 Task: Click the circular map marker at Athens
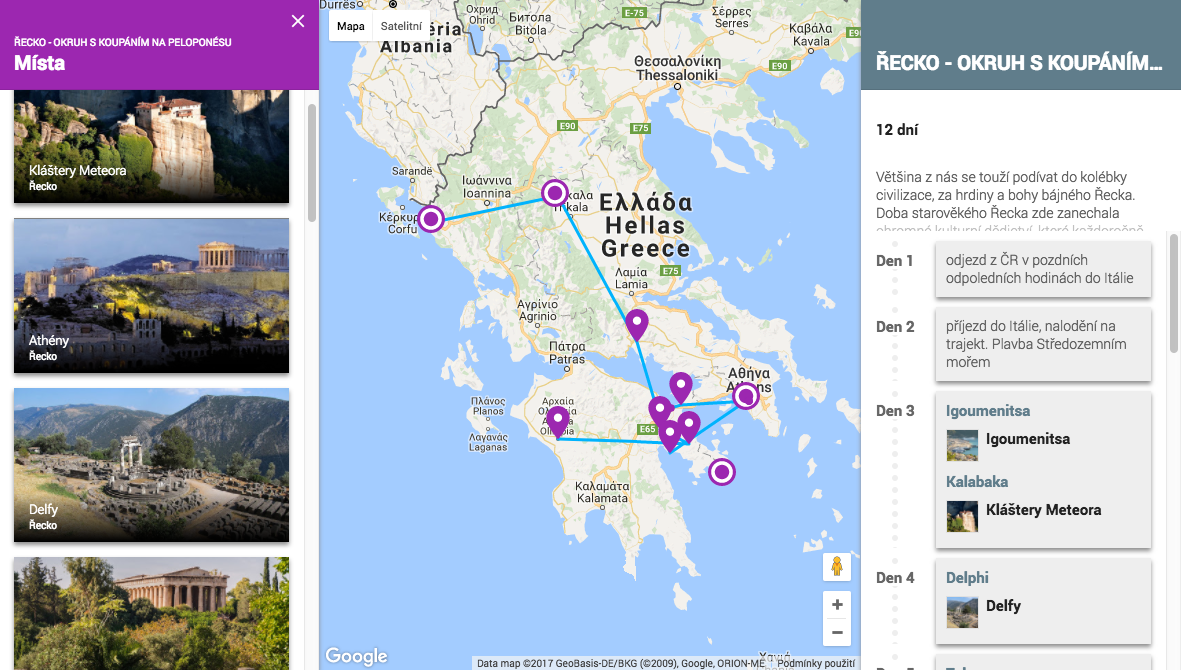(746, 396)
